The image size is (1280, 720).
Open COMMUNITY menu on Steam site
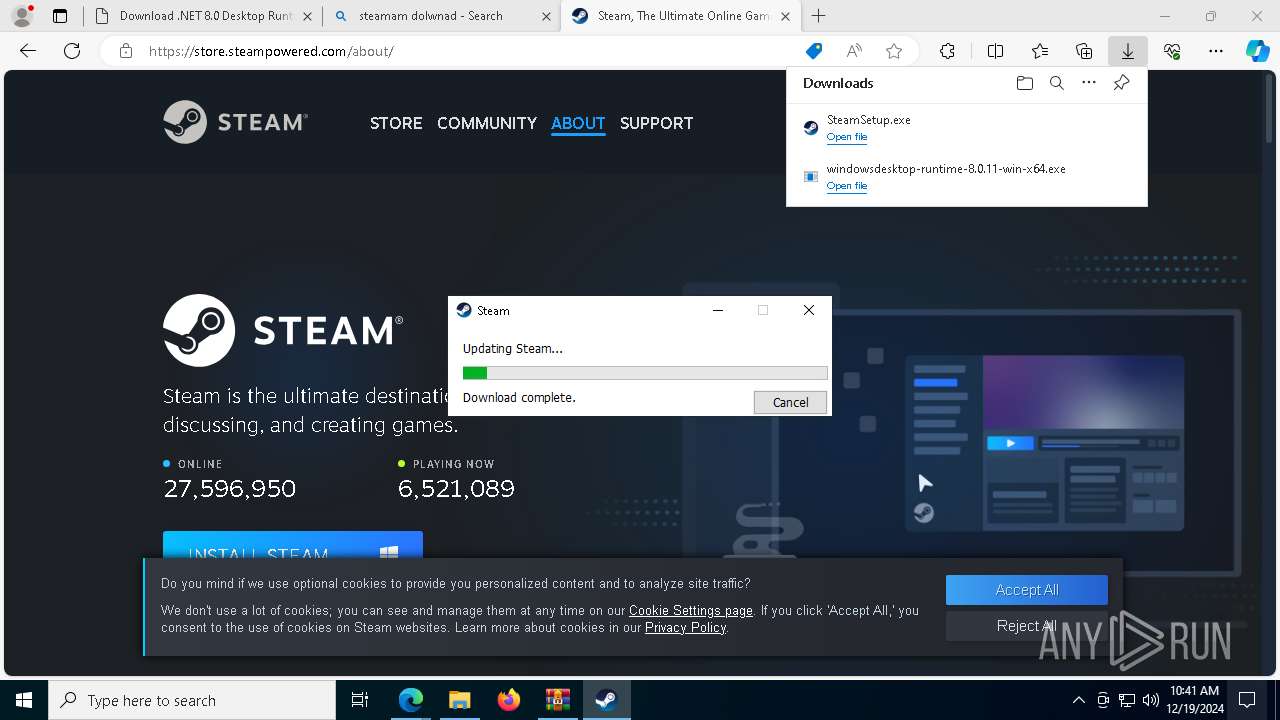(x=487, y=123)
